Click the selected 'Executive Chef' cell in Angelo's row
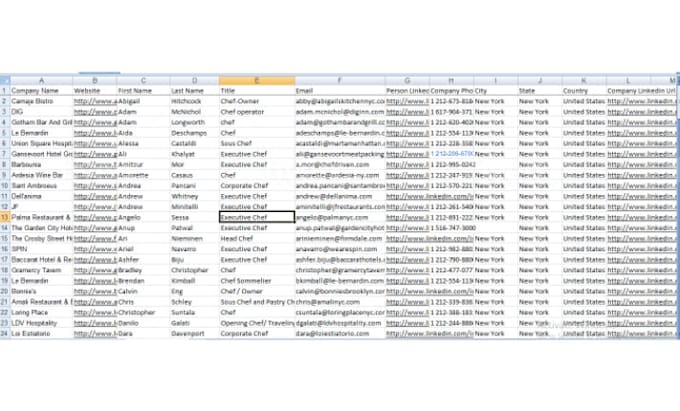The height and width of the screenshot is (411, 680). pos(257,217)
